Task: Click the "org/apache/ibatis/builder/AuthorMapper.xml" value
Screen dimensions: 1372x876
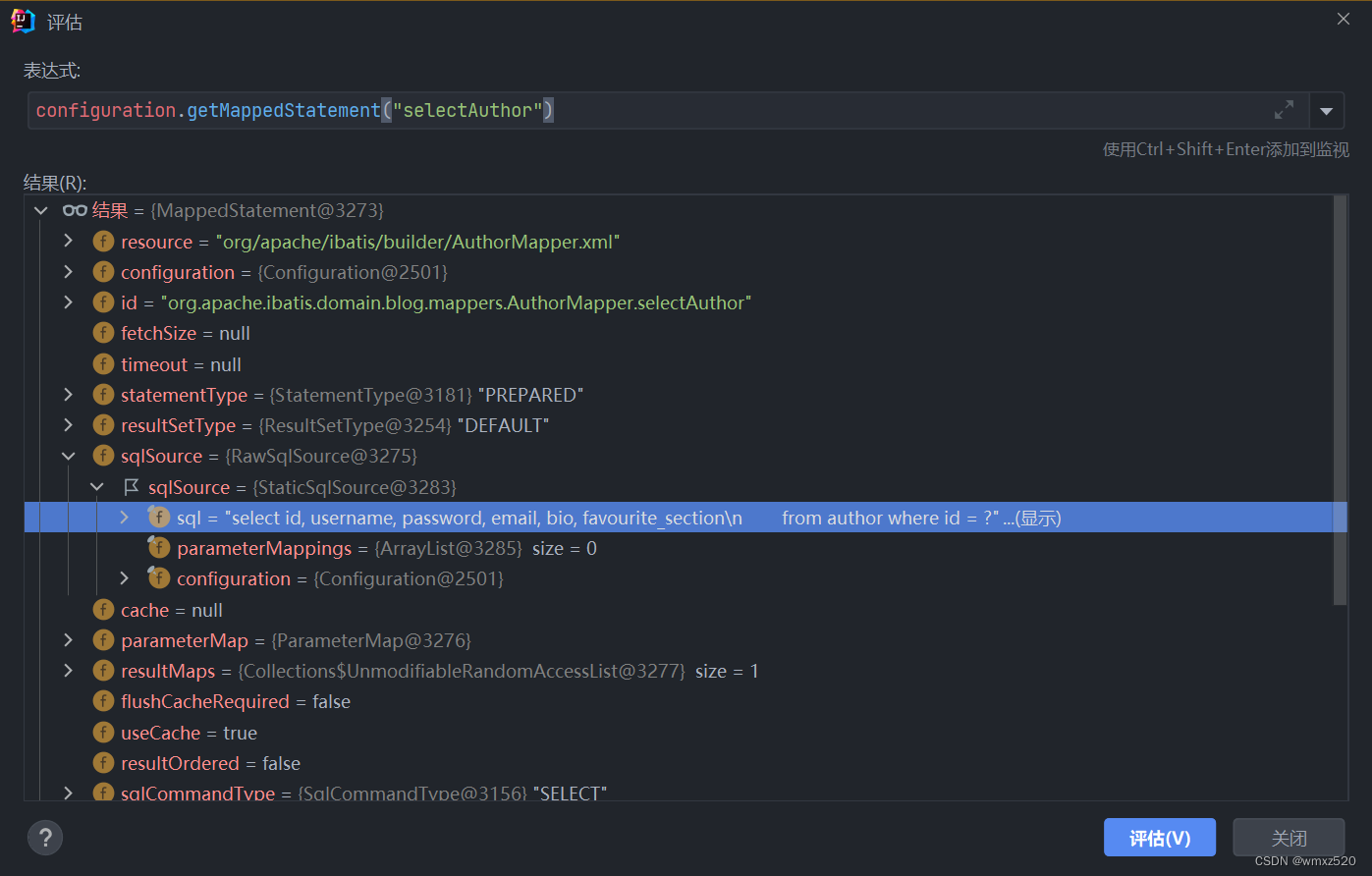Action: [x=417, y=242]
